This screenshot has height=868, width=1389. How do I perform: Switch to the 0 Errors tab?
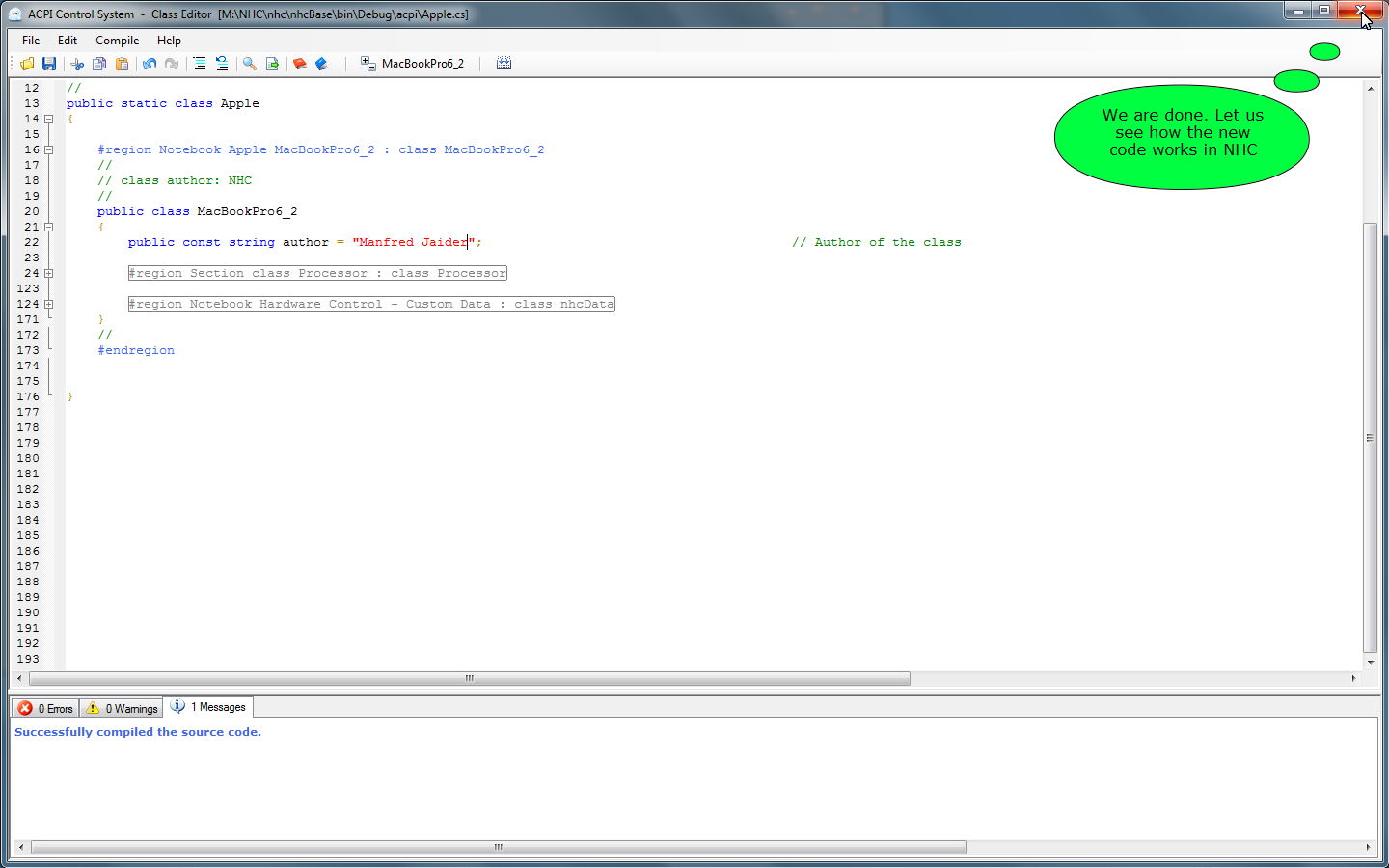[46, 708]
